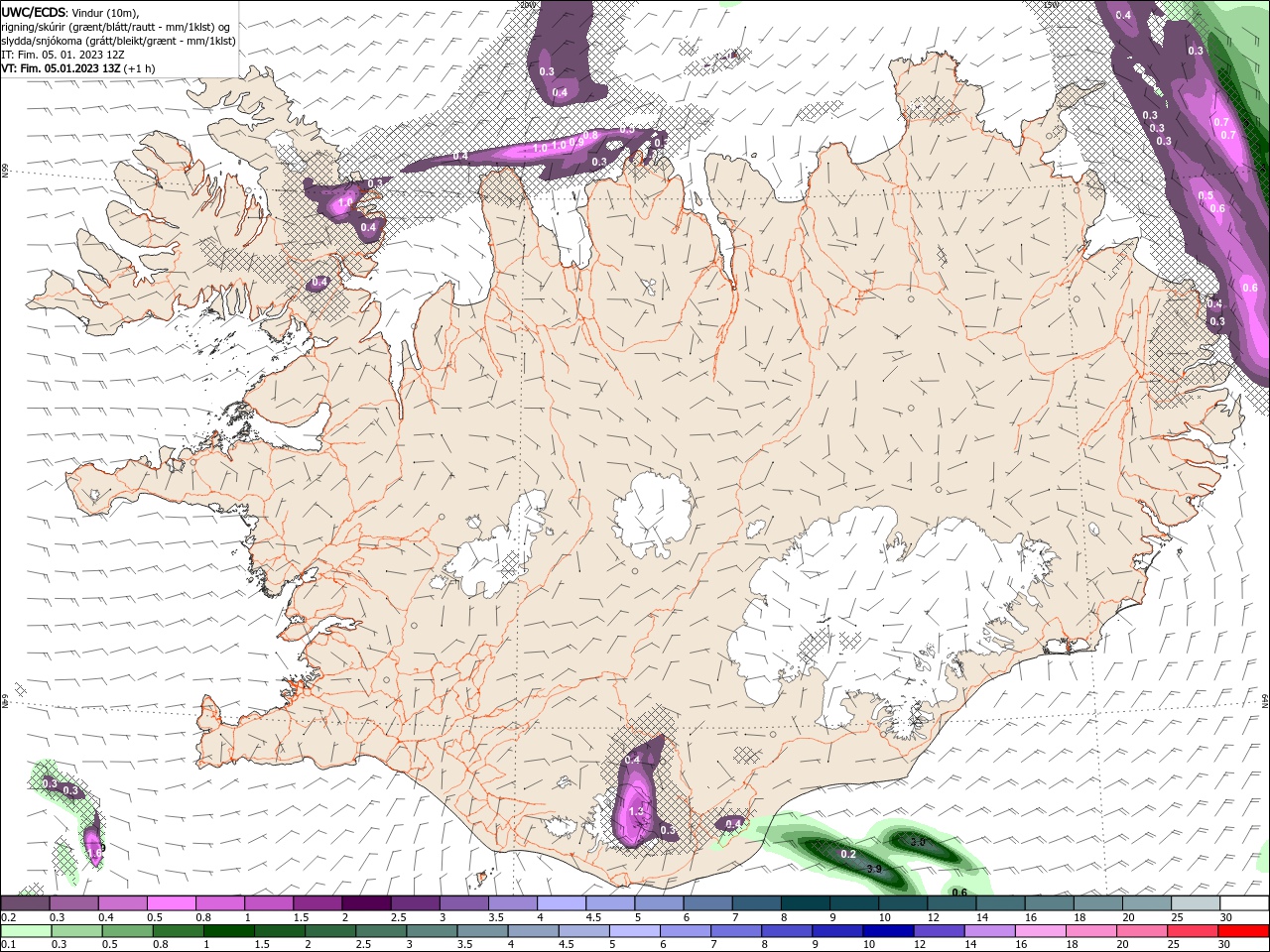
Task: Click the dark teal swatch labeled 9 in snow scale
Action: coord(852,902)
